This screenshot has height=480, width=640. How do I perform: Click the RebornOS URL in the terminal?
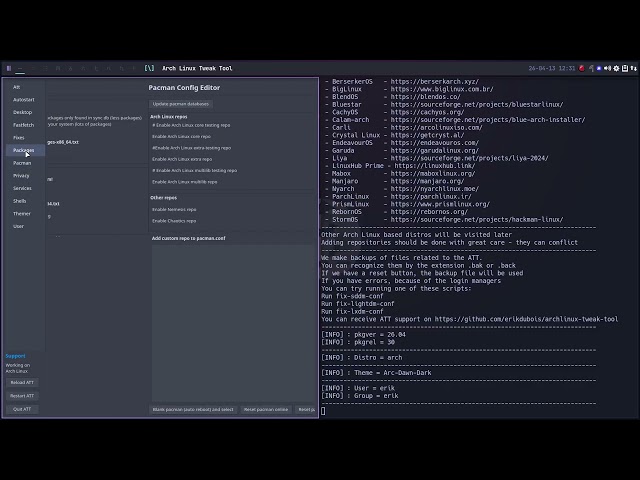(429, 212)
